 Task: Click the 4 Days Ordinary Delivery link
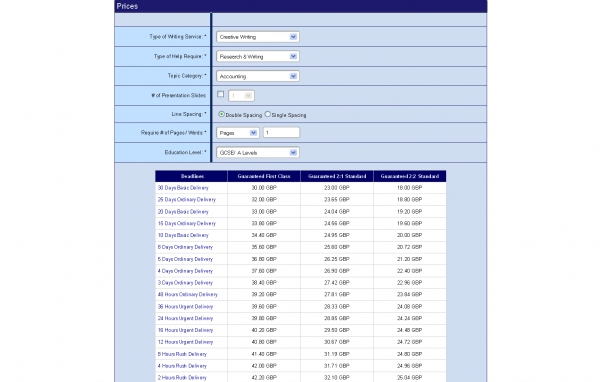pyautogui.click(x=185, y=271)
